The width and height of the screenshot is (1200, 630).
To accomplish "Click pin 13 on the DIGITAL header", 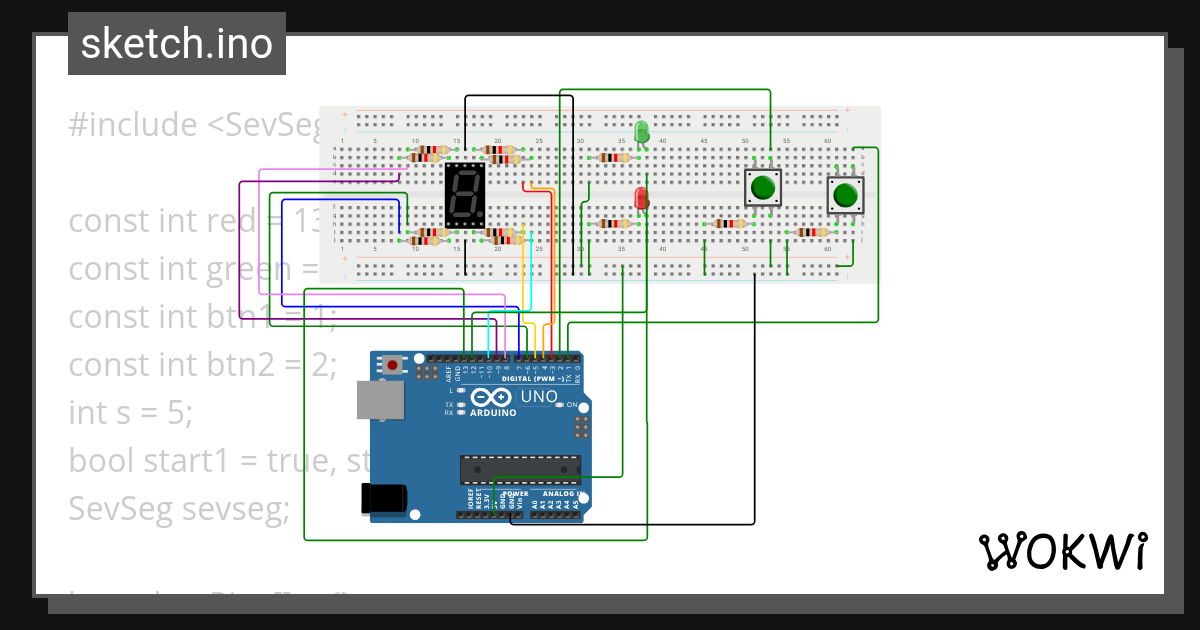I will (465, 361).
